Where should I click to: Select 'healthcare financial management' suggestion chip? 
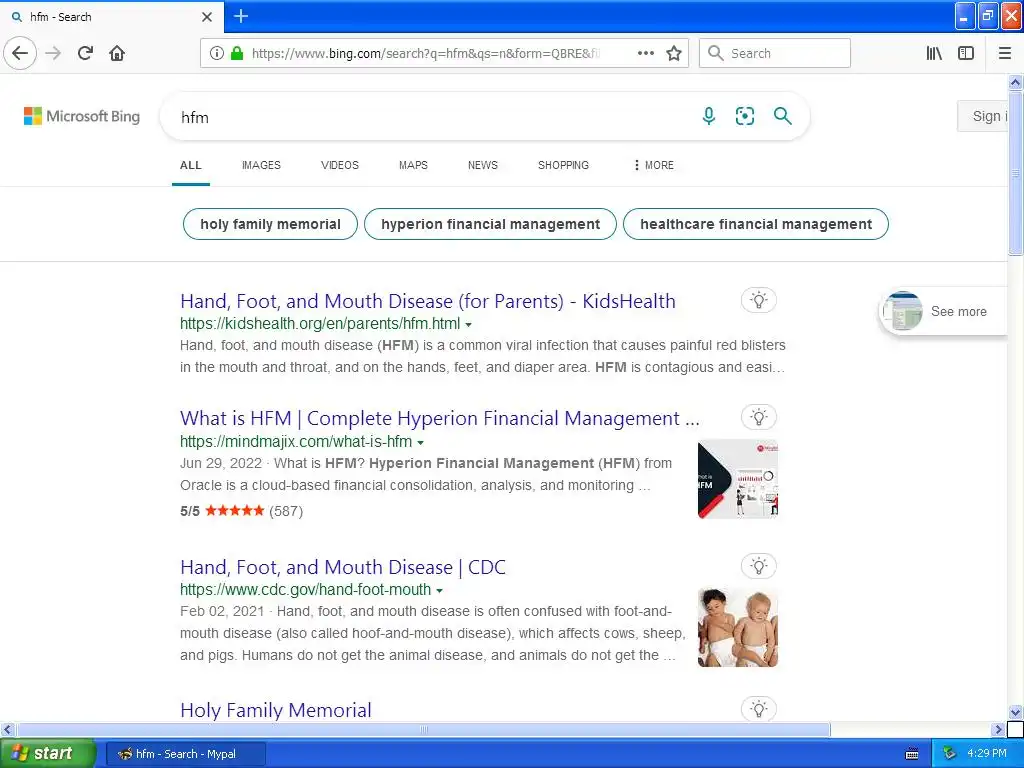pyautogui.click(x=756, y=224)
